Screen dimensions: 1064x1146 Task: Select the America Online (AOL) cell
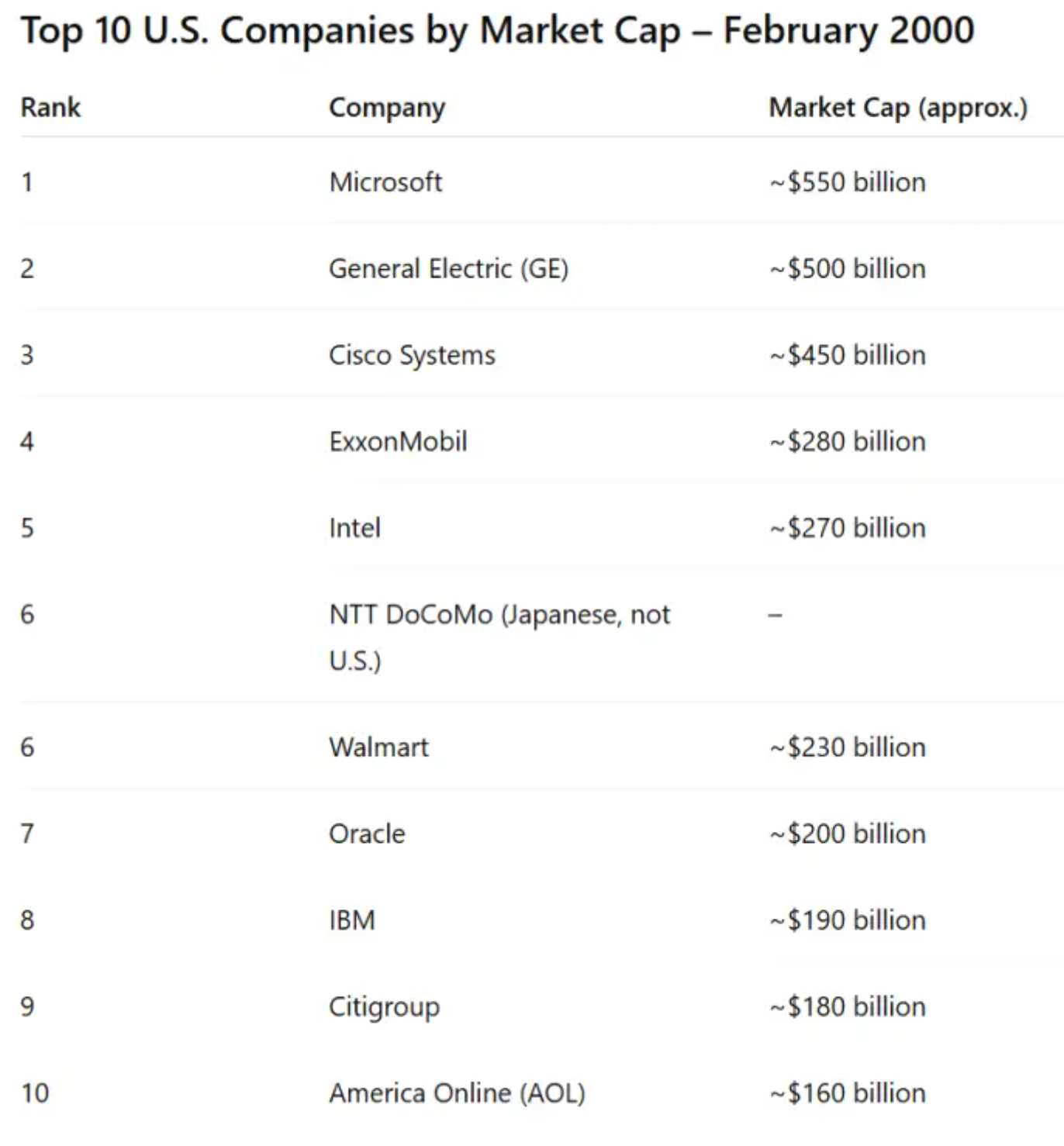click(457, 1093)
